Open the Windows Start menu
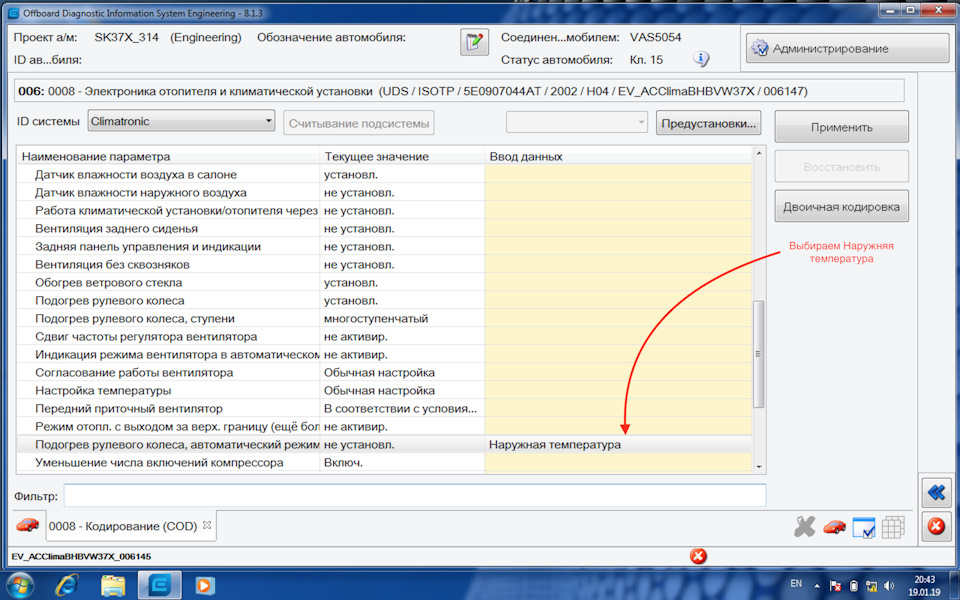The height and width of the screenshot is (600, 960). [20, 585]
